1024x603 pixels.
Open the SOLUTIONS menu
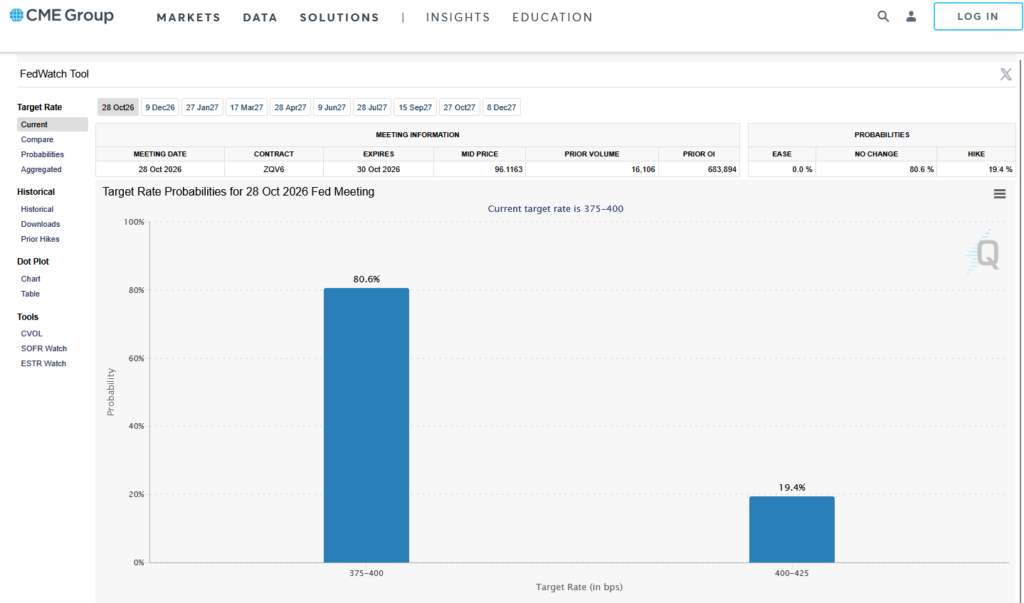(x=340, y=18)
